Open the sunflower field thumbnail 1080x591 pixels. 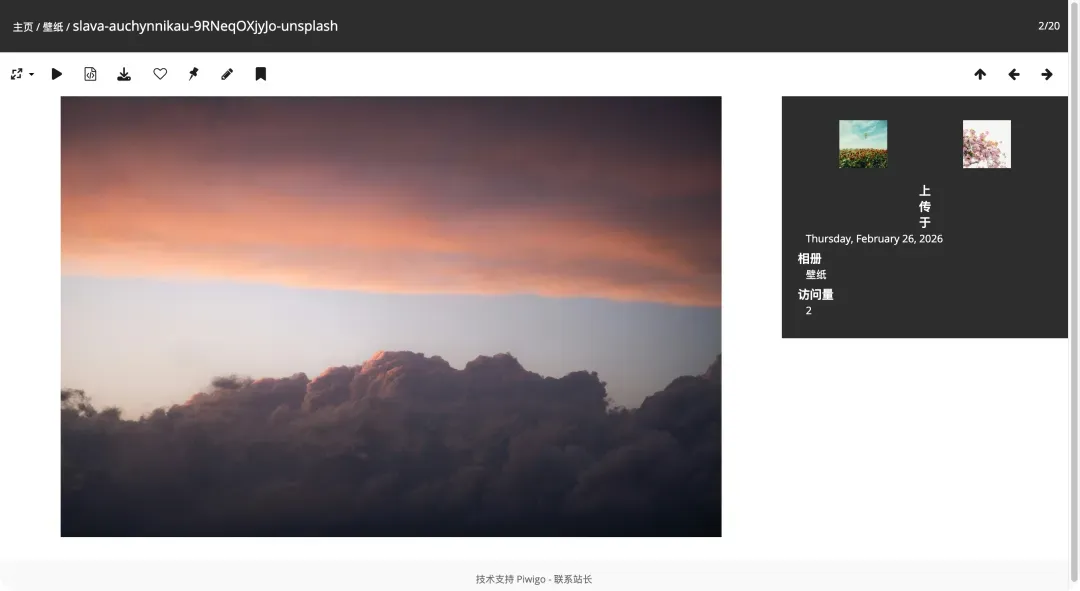pos(863,144)
